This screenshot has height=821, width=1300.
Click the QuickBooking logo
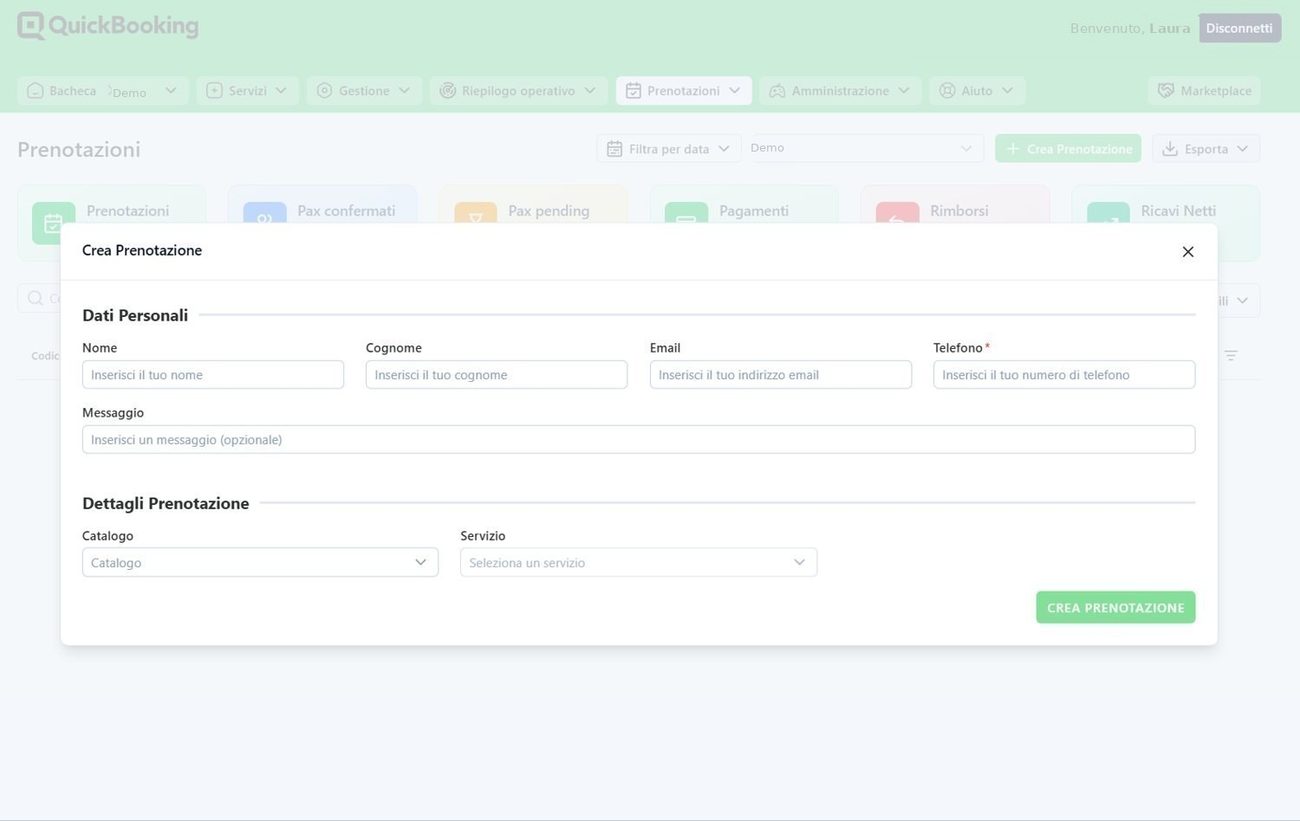click(108, 26)
